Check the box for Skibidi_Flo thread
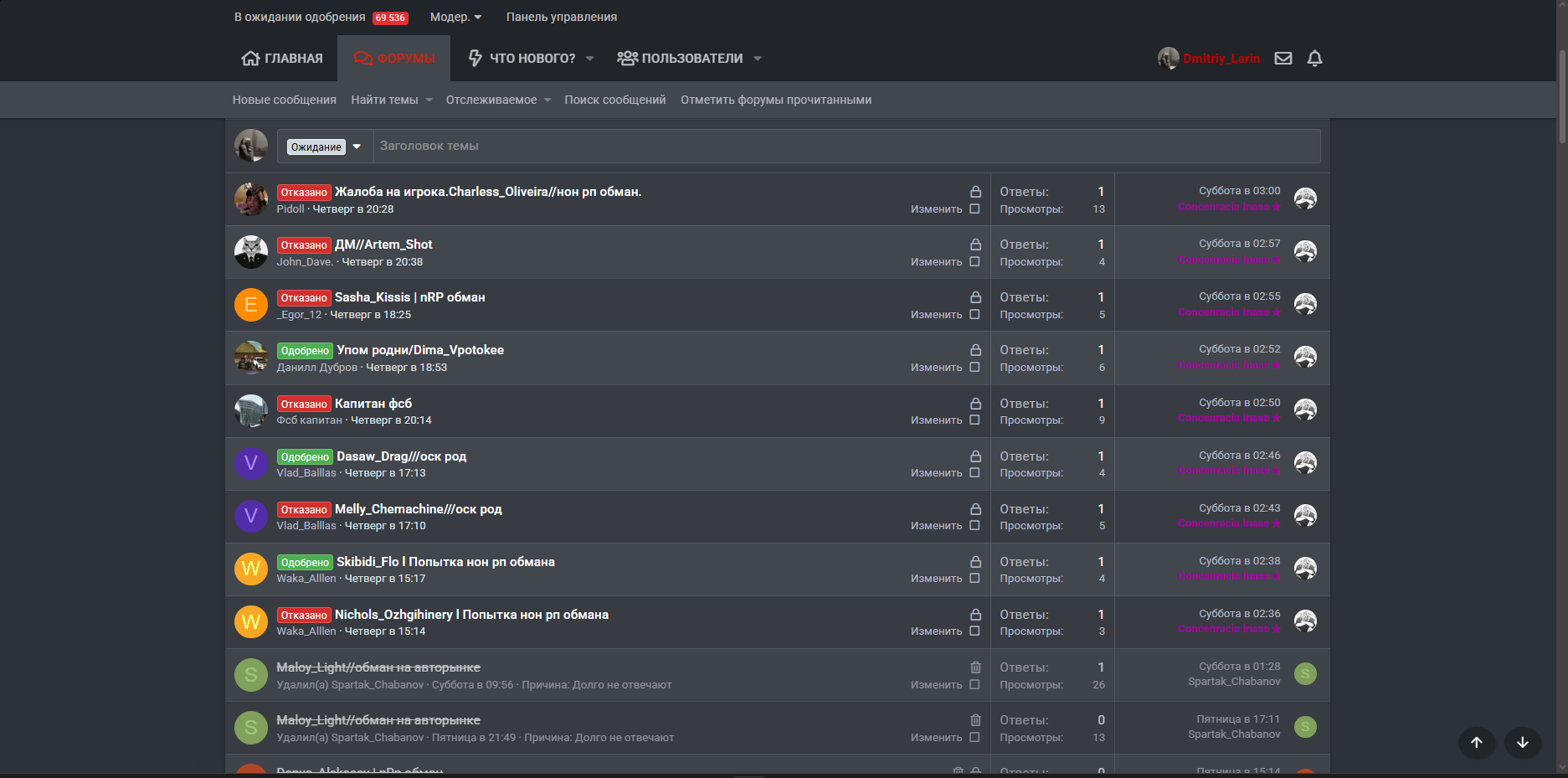The height and width of the screenshot is (778, 1568). (x=974, y=579)
